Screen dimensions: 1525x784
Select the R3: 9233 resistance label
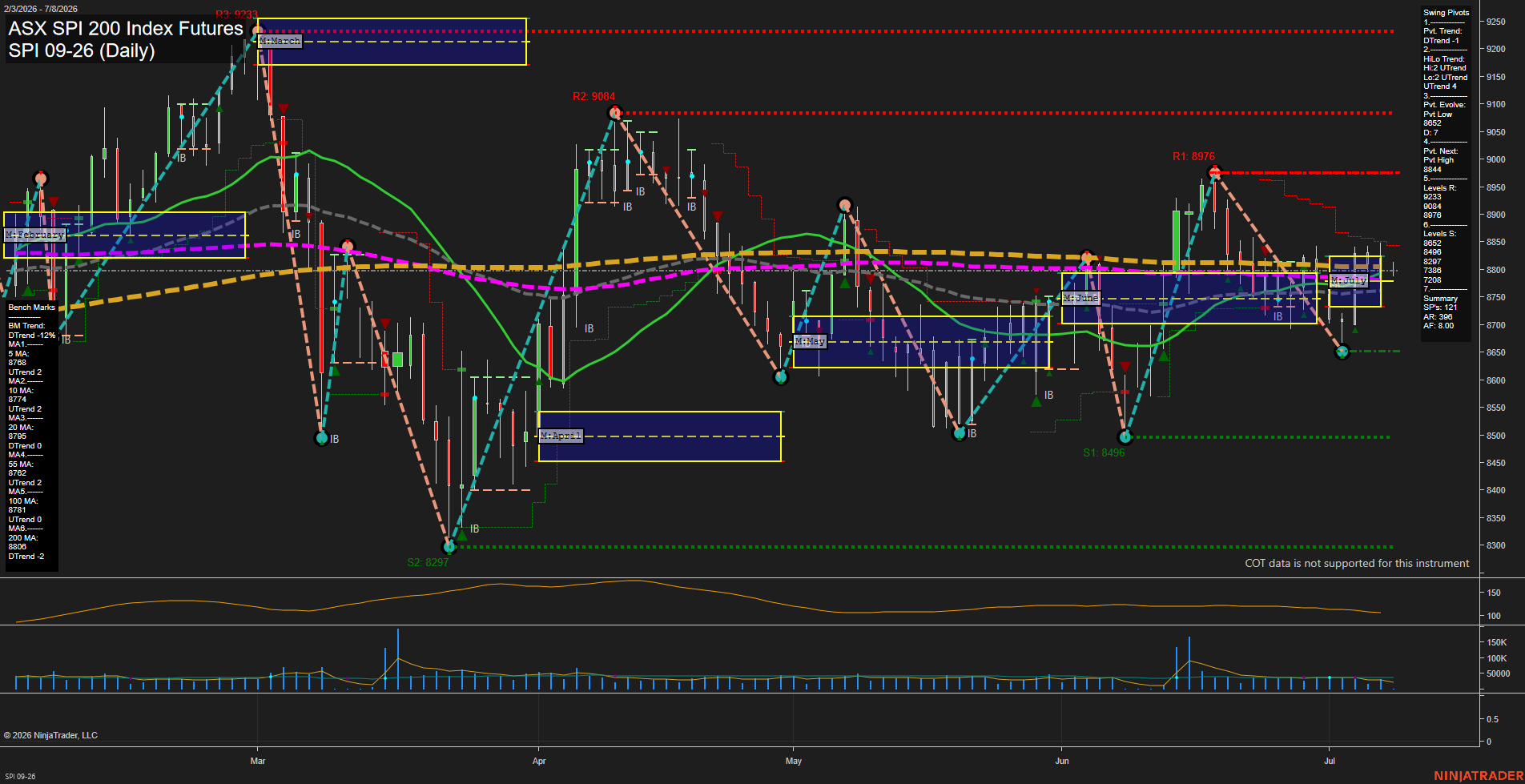236,15
